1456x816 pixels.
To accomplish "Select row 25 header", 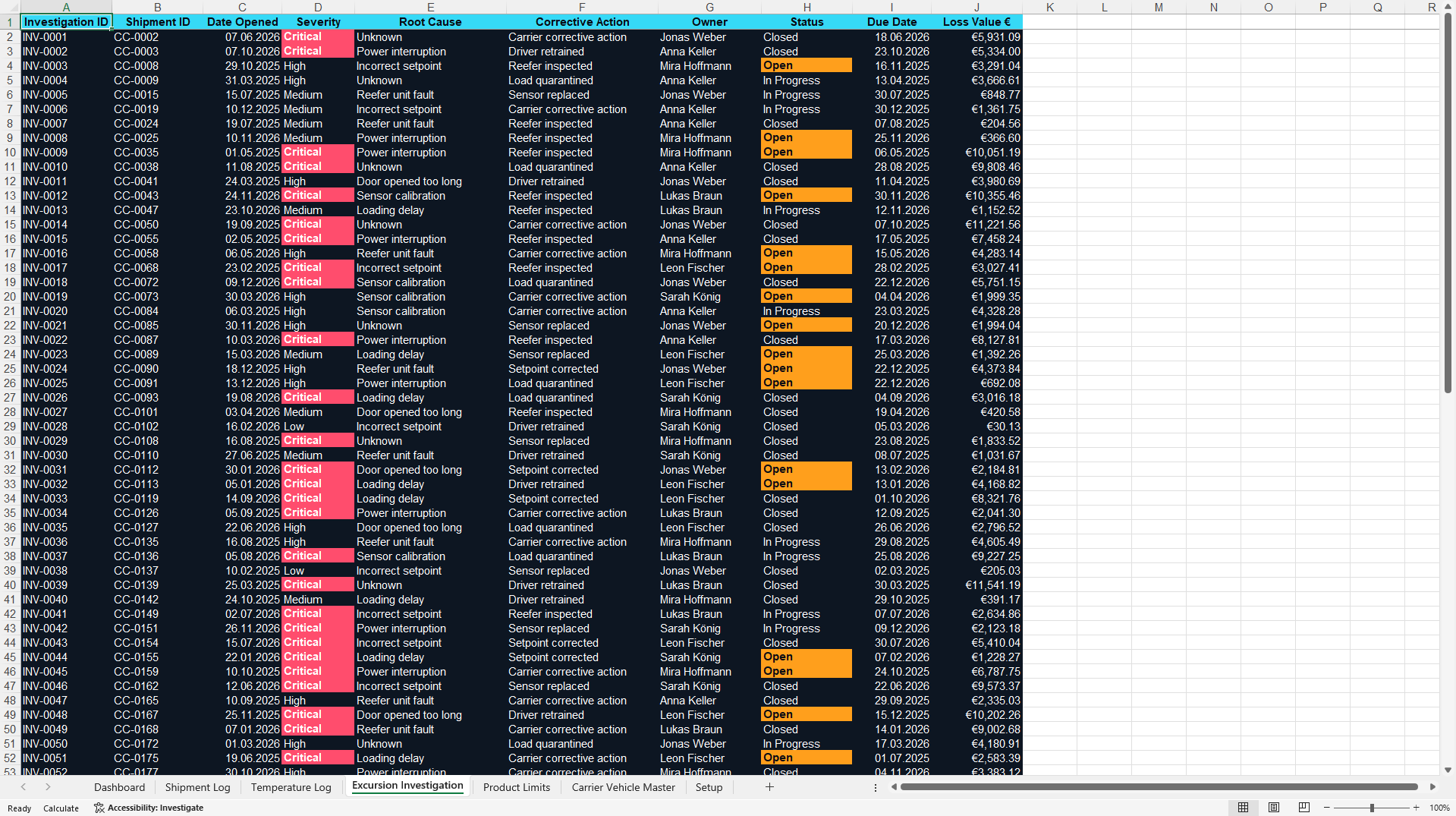I will [x=10, y=369].
